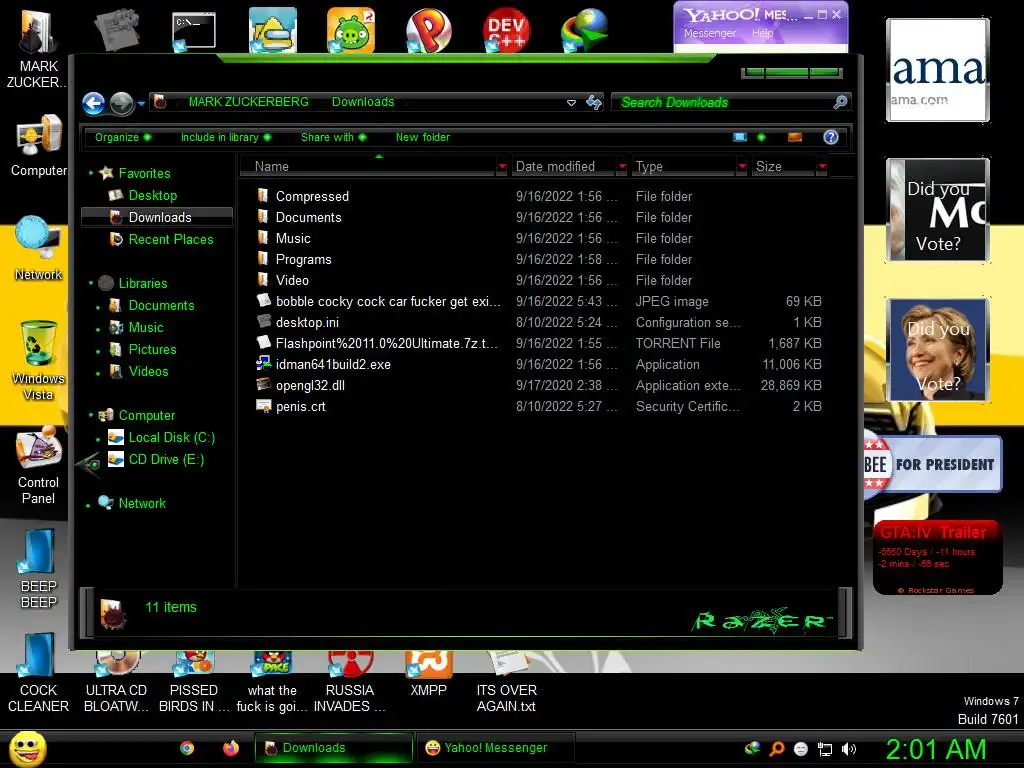
Task: Open Date modified column filter dropdown
Action: [x=622, y=167]
